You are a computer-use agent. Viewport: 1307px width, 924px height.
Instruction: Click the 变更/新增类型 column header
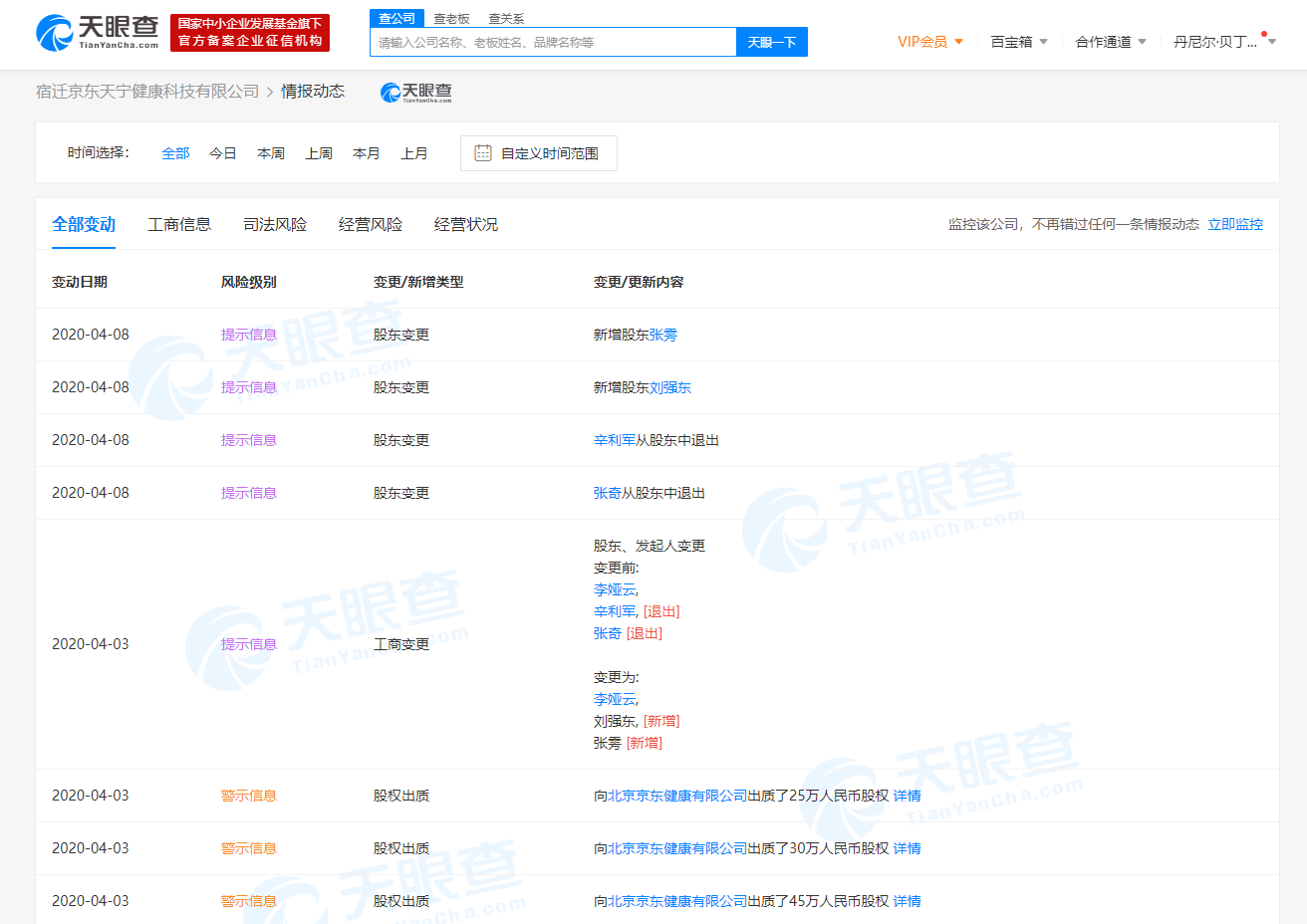418,282
